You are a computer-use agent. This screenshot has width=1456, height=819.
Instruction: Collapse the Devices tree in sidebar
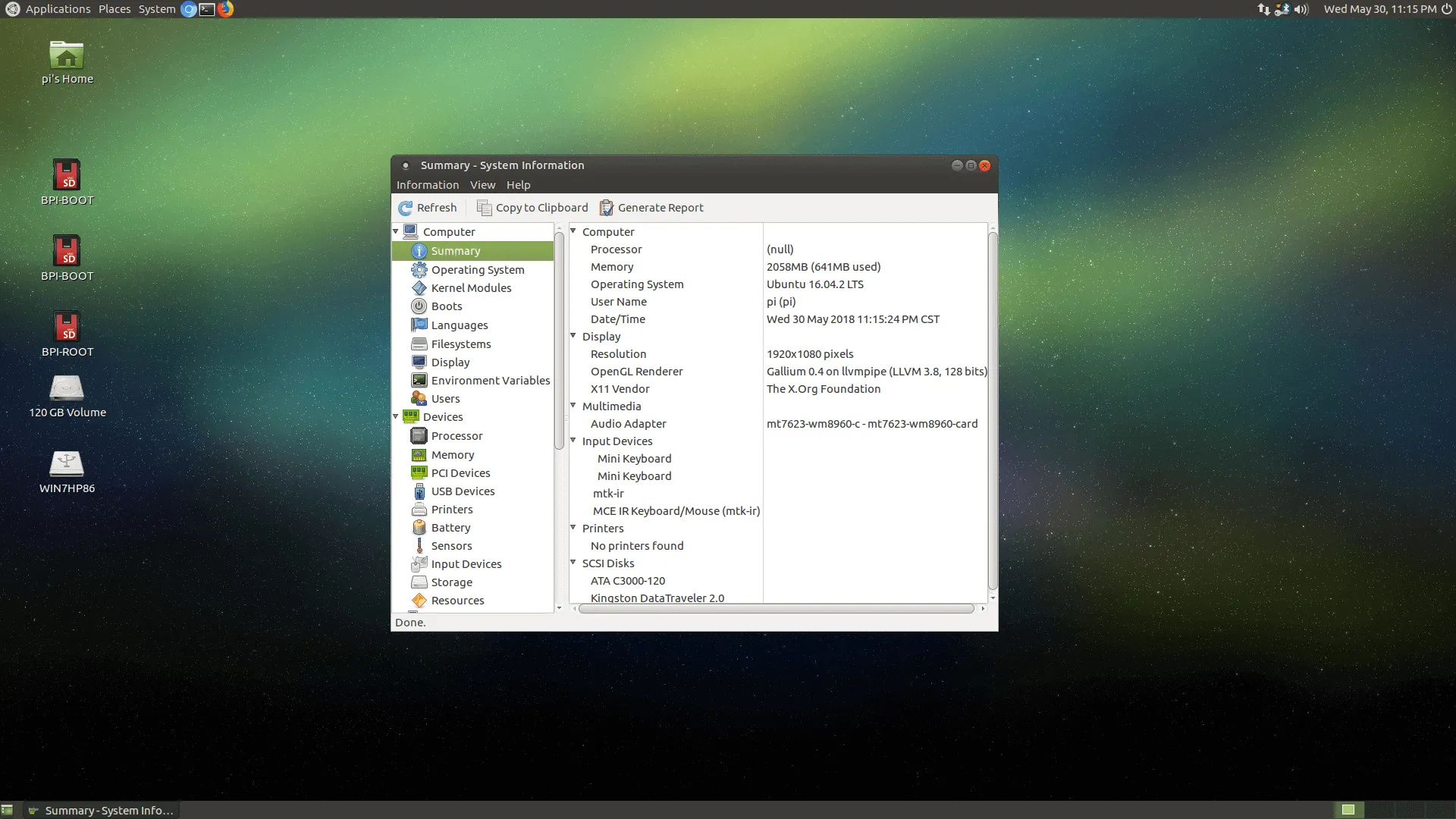point(396,416)
